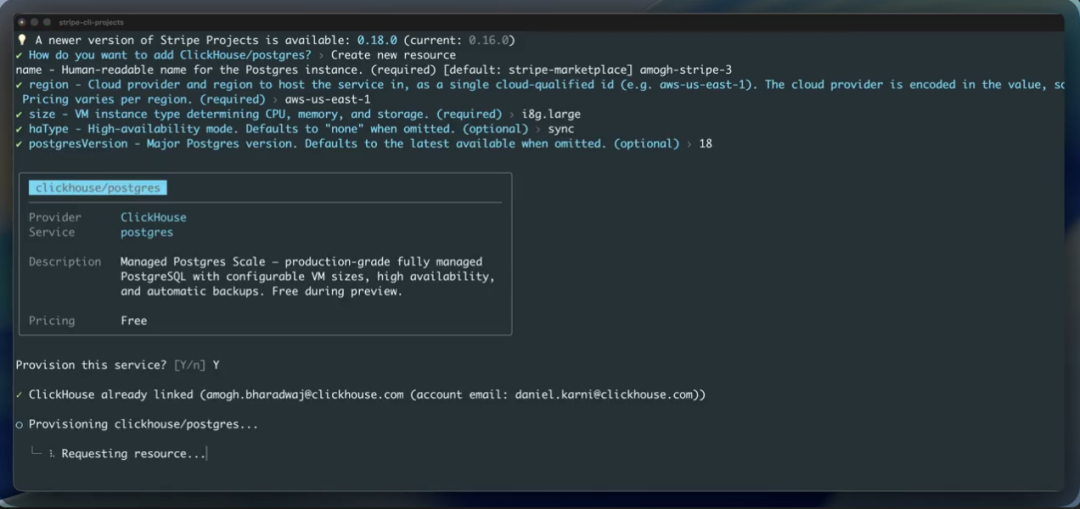
Task: Click the 'Service' label in the card
Action: point(52,232)
